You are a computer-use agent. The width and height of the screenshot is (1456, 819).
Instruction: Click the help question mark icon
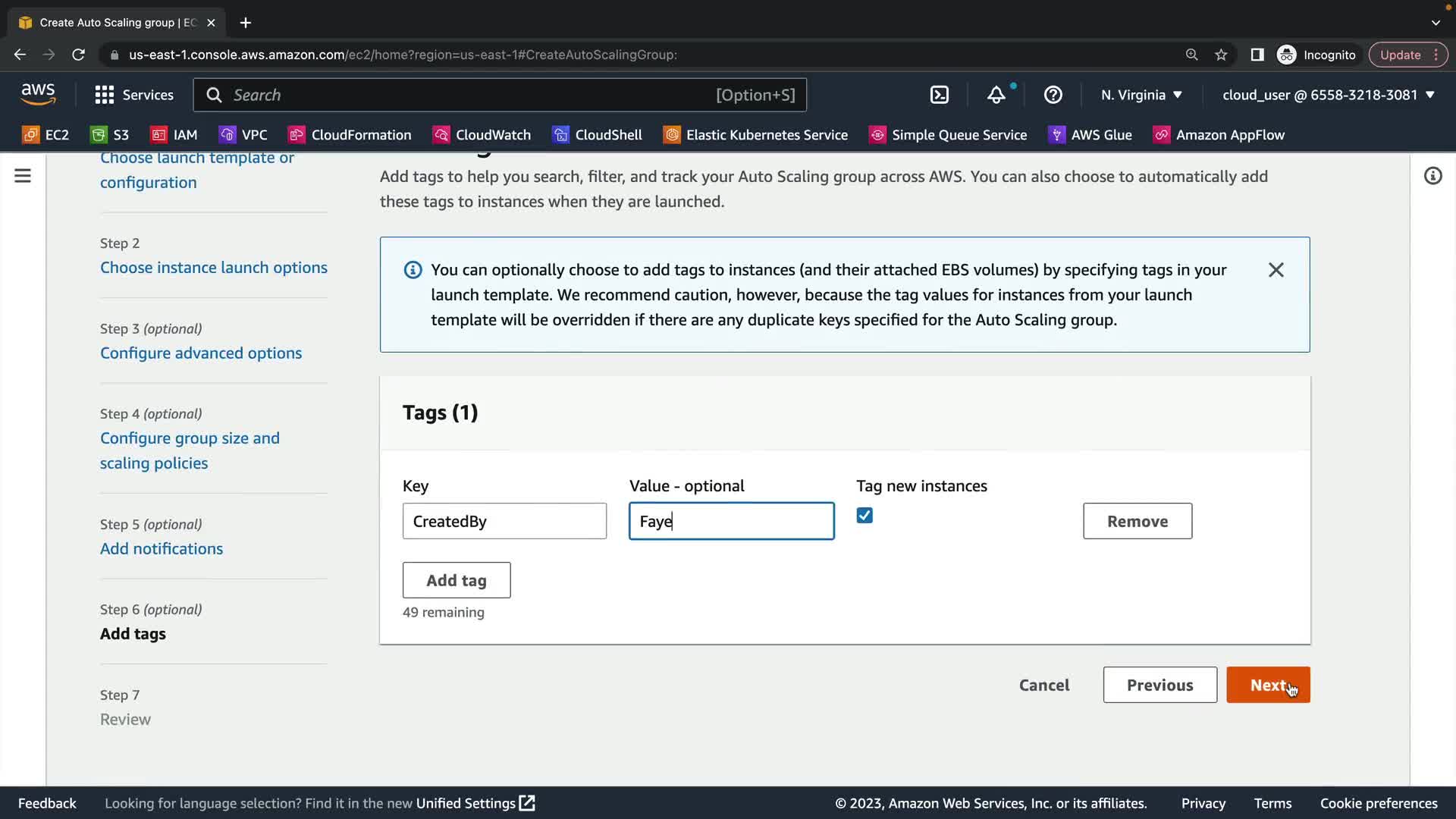(1053, 95)
